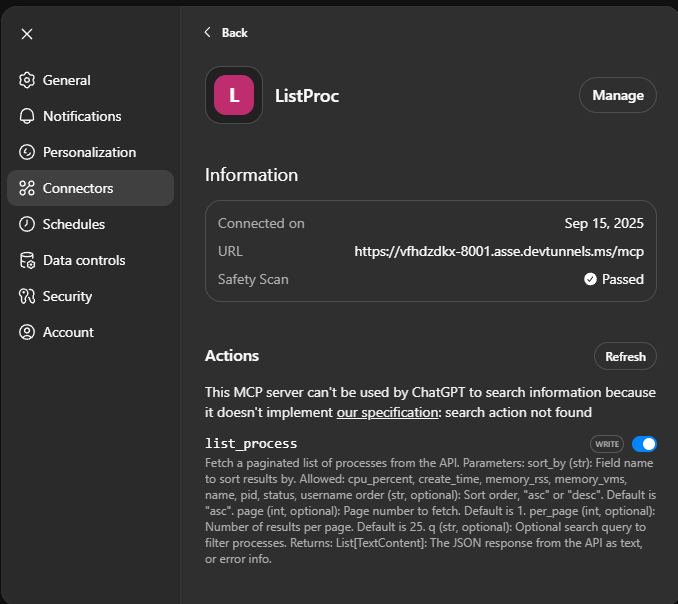Open the Manage button for ListProc
The width and height of the screenshot is (678, 604).
(617, 95)
